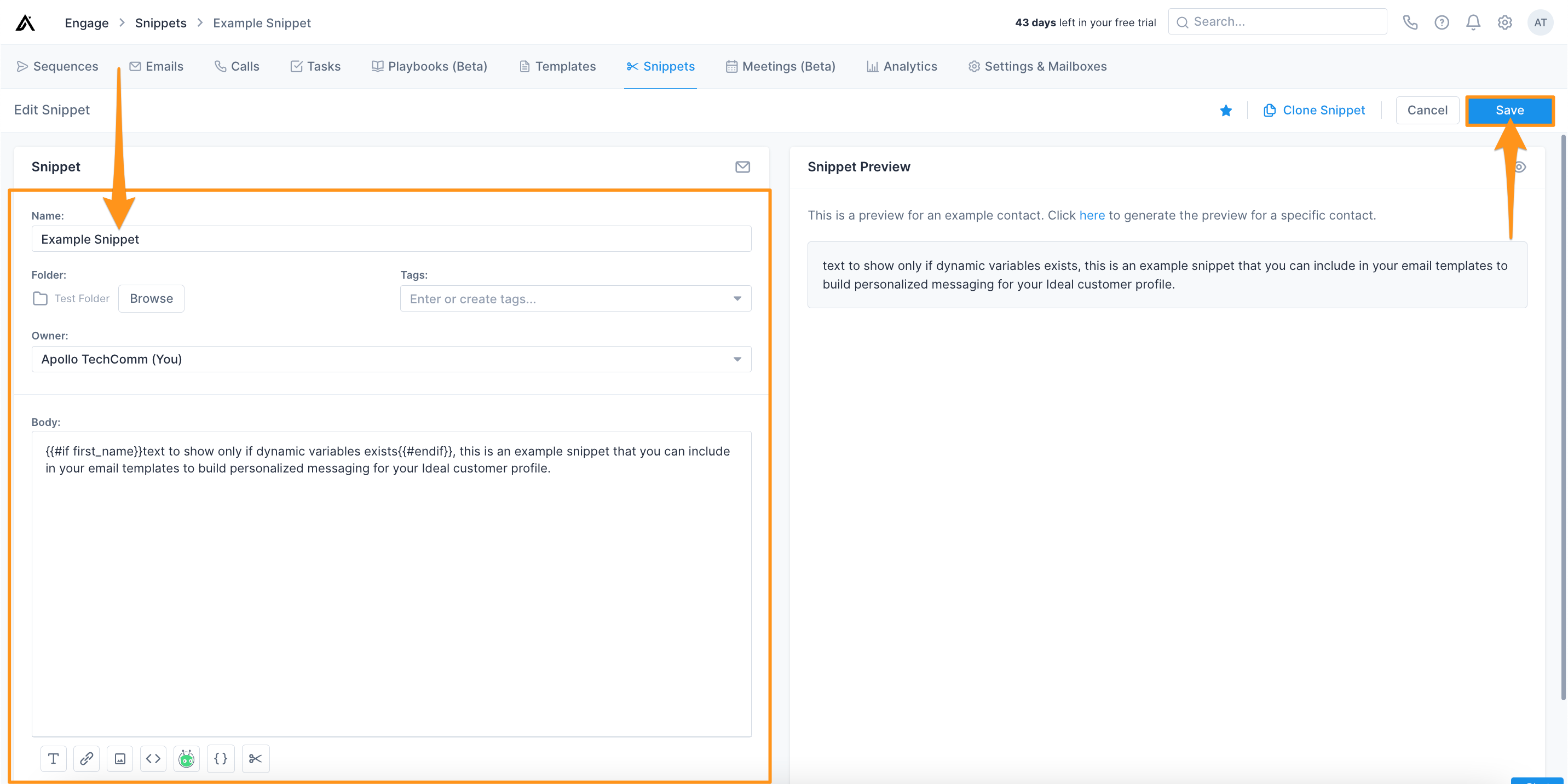Open text formatting (T) tool
This screenshot has height=784, width=1568.
[x=54, y=758]
